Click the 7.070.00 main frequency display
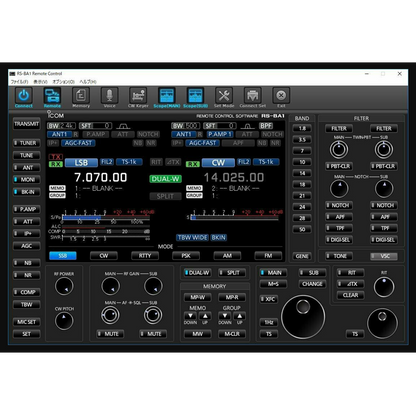Image resolution: width=416 pixels, height=416 pixels. [x=101, y=177]
